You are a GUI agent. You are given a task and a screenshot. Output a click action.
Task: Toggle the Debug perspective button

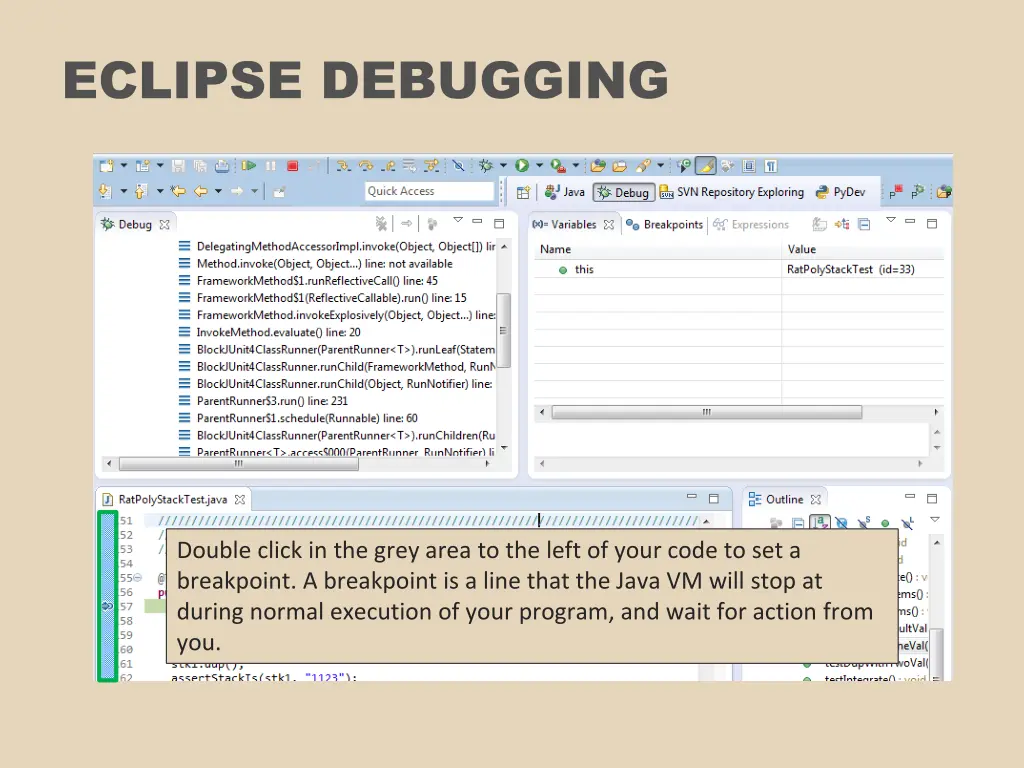click(623, 192)
